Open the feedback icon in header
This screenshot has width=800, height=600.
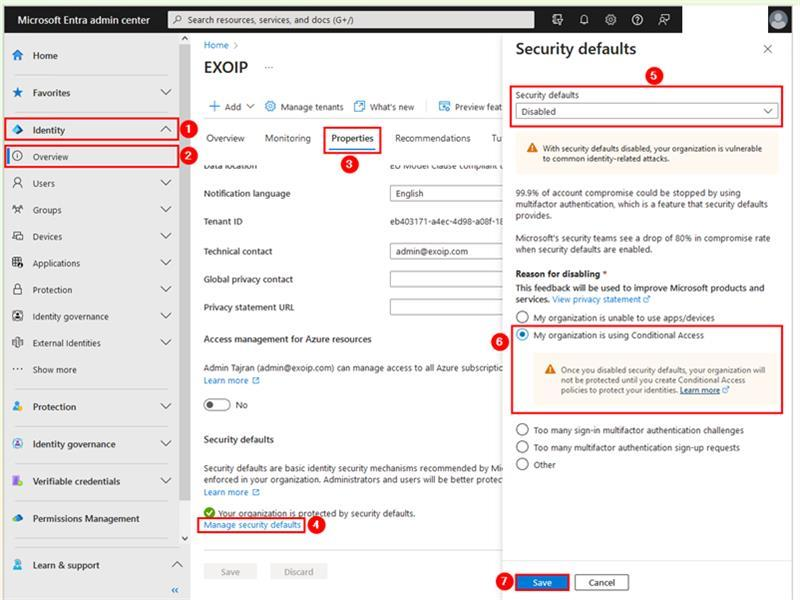tap(664, 20)
